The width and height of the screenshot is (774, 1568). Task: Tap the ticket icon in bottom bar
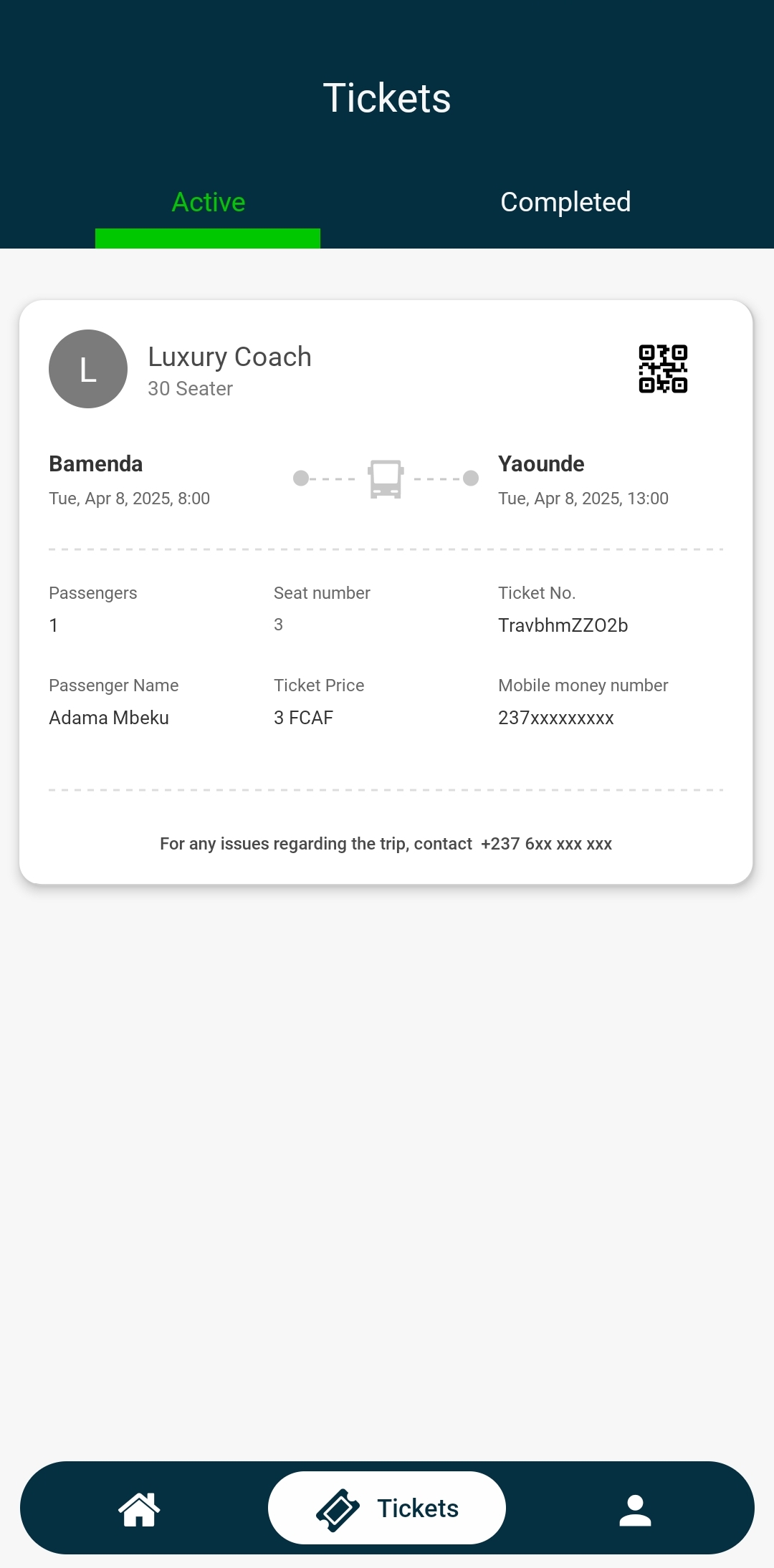338,1509
